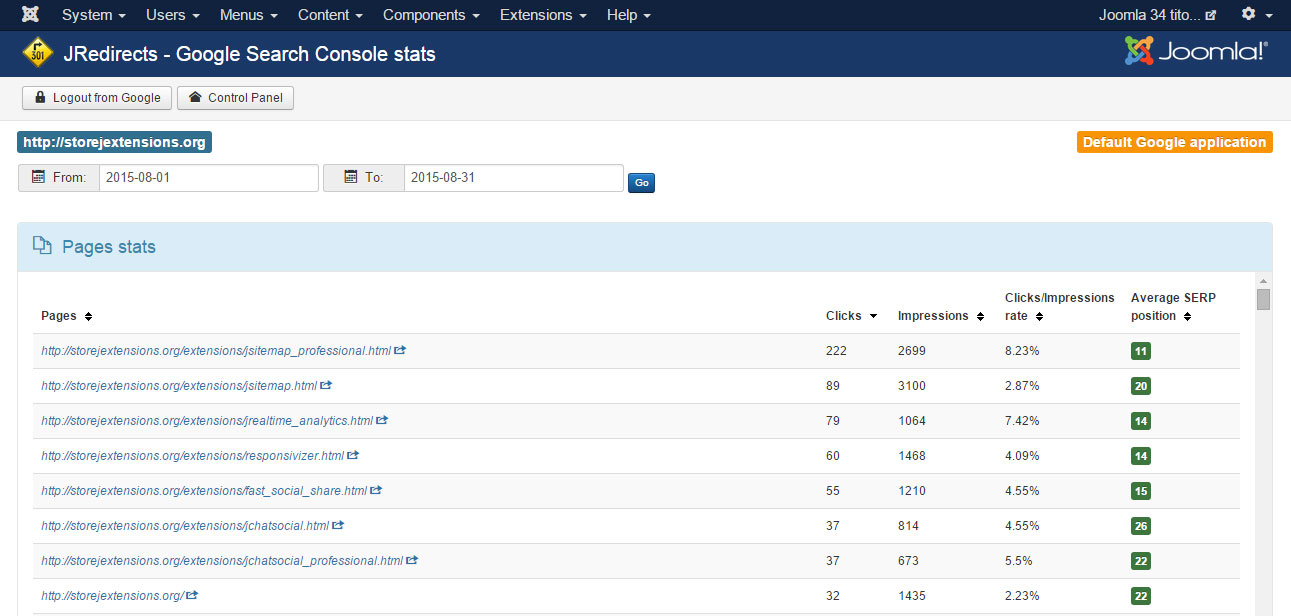Open responsivizer.html page link
1291x616 pixels.
(193, 456)
